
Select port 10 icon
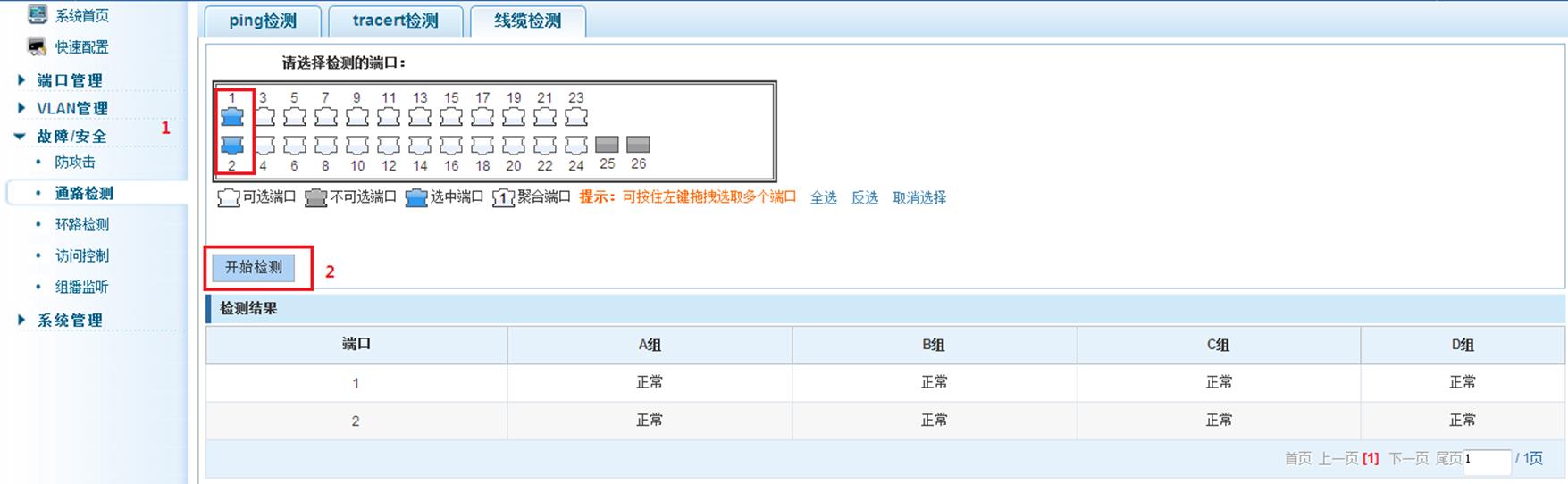(x=357, y=145)
